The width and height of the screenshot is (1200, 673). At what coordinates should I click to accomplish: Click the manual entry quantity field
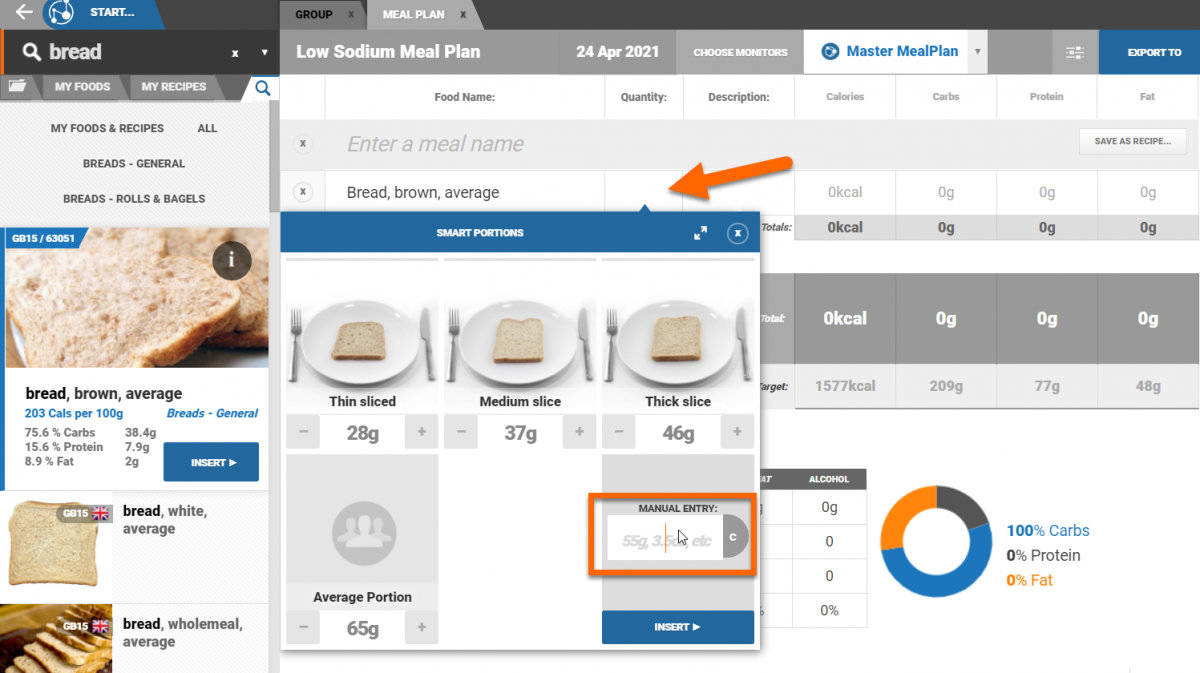point(665,540)
